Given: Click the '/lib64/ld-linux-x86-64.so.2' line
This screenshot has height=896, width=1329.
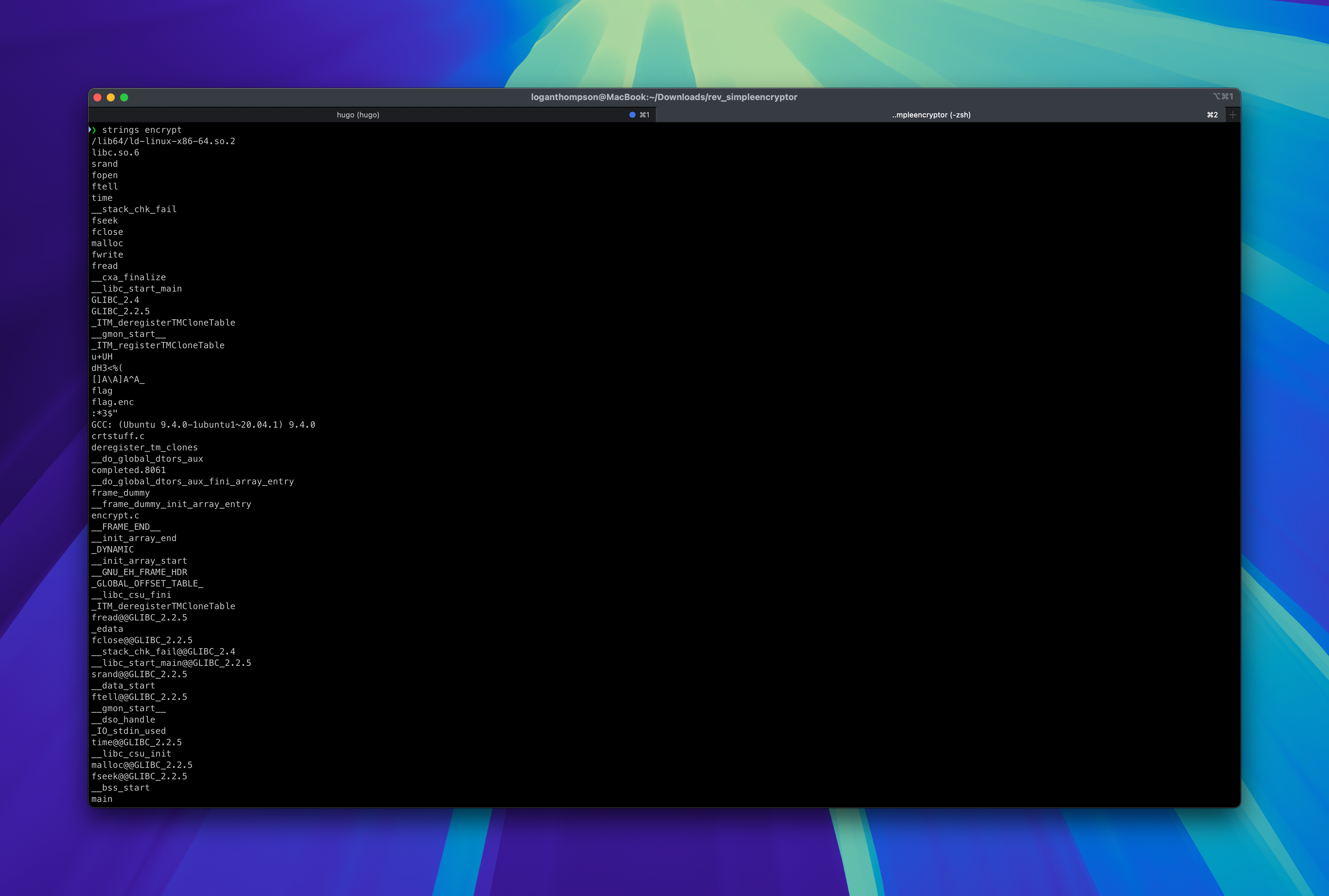Looking at the screenshot, I should point(163,141).
